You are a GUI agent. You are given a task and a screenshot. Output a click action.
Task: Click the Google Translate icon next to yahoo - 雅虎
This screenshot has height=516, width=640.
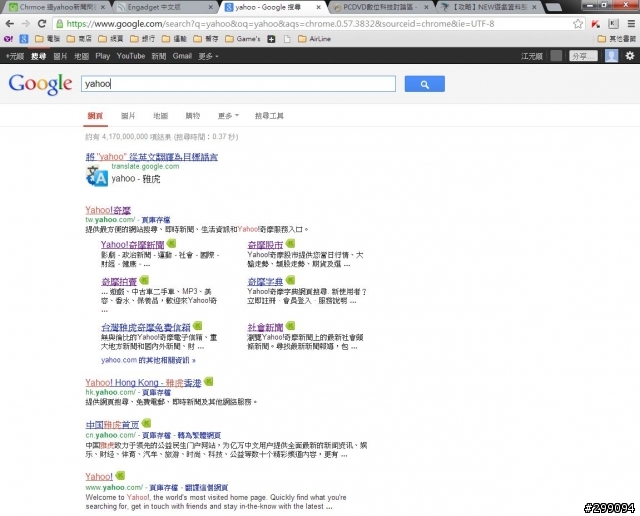point(97,177)
